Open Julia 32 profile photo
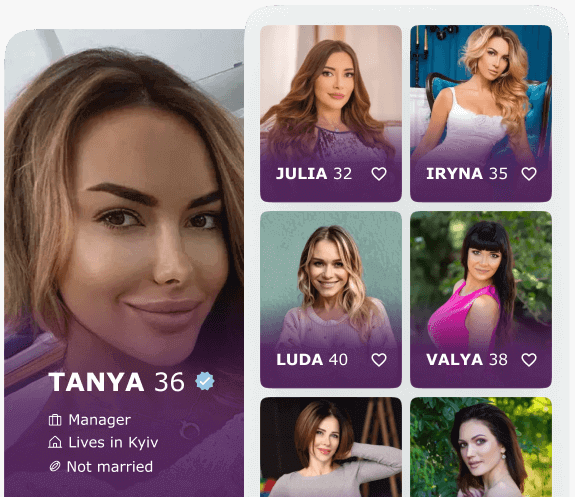Image resolution: width=575 pixels, height=497 pixels. point(331,113)
